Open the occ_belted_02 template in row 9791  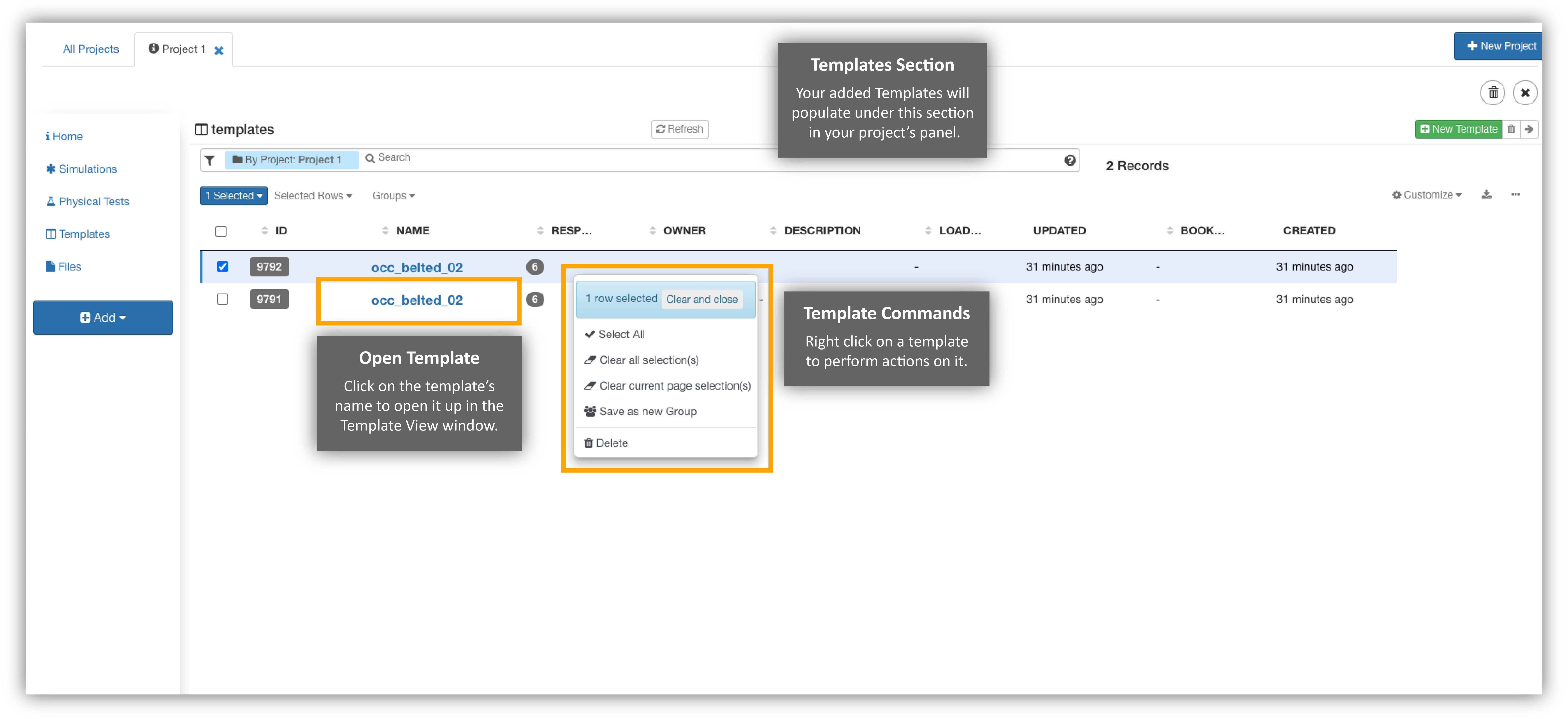point(417,300)
